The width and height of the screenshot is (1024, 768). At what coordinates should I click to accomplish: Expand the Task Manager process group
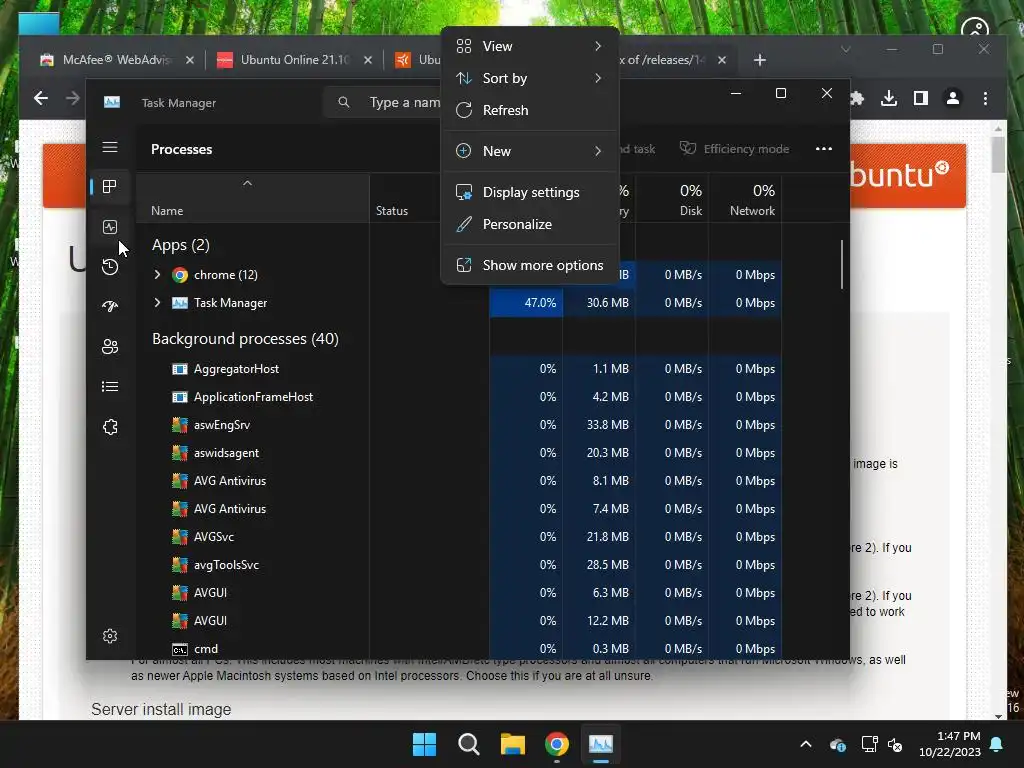tap(157, 303)
